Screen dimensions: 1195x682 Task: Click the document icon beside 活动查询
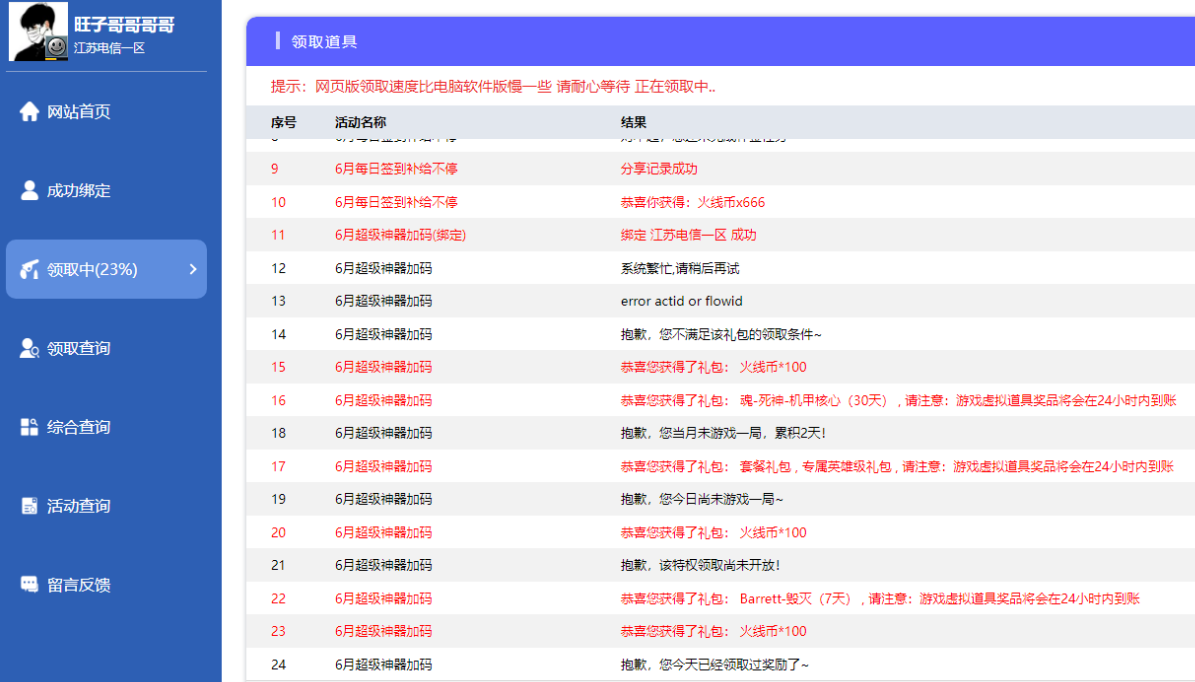pos(29,506)
